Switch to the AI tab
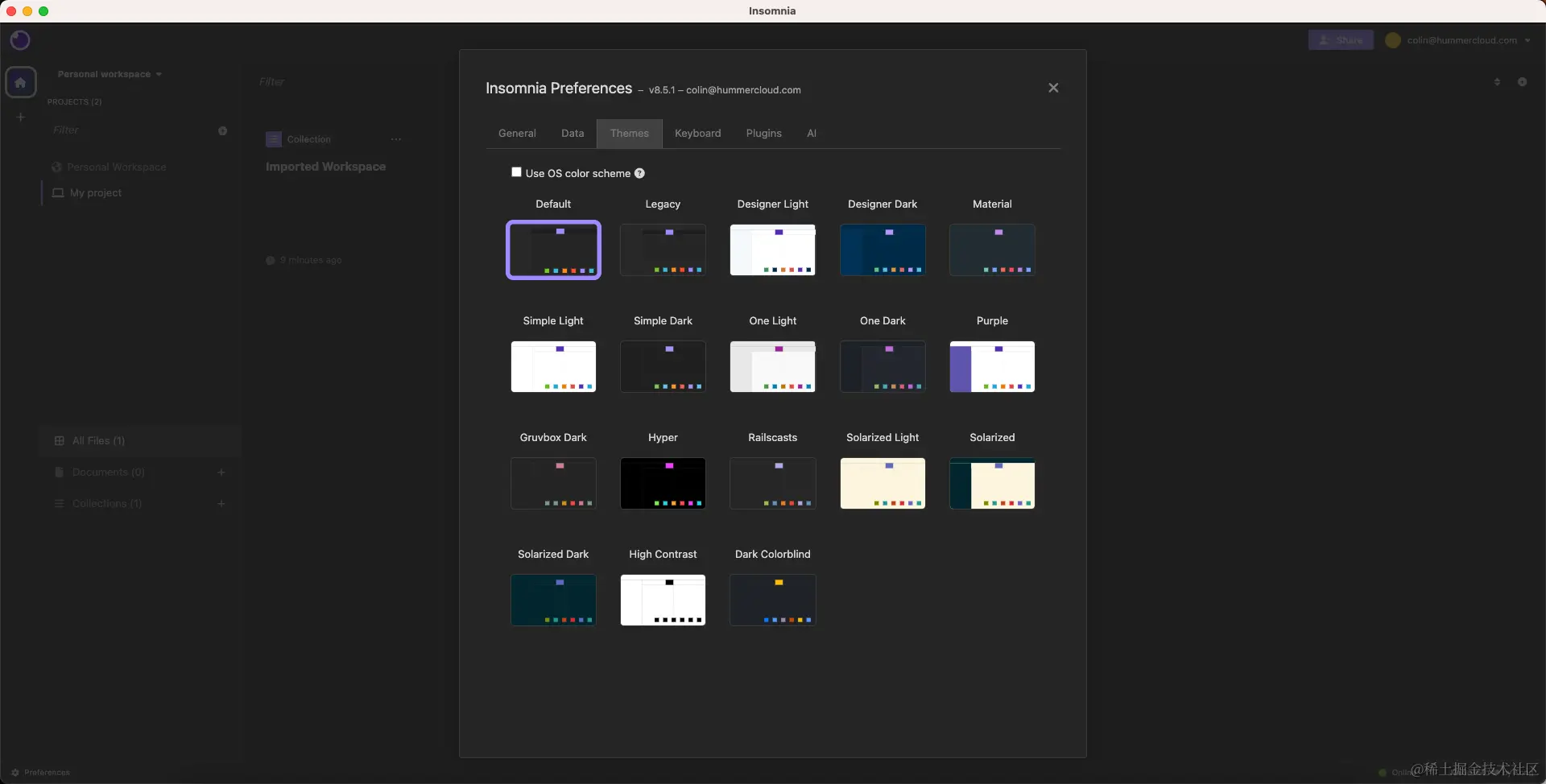Viewport: 1546px width, 784px height. click(x=812, y=134)
